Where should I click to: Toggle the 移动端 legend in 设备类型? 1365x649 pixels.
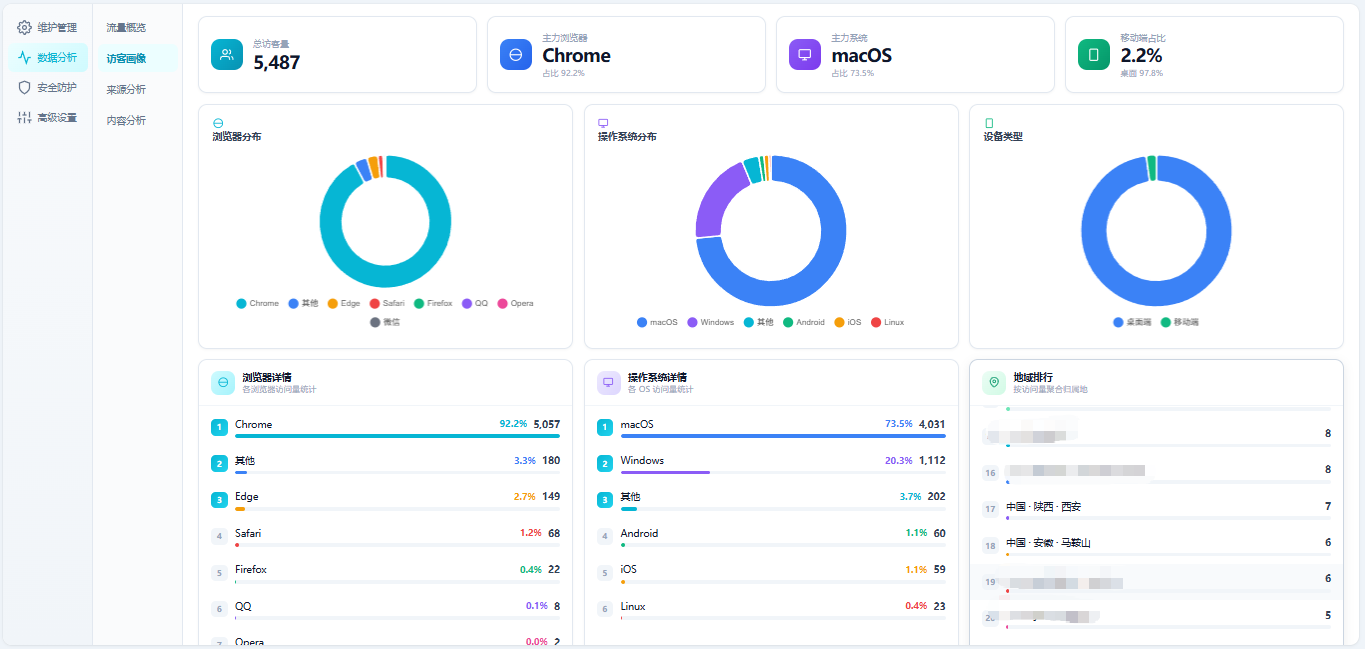coord(1179,322)
